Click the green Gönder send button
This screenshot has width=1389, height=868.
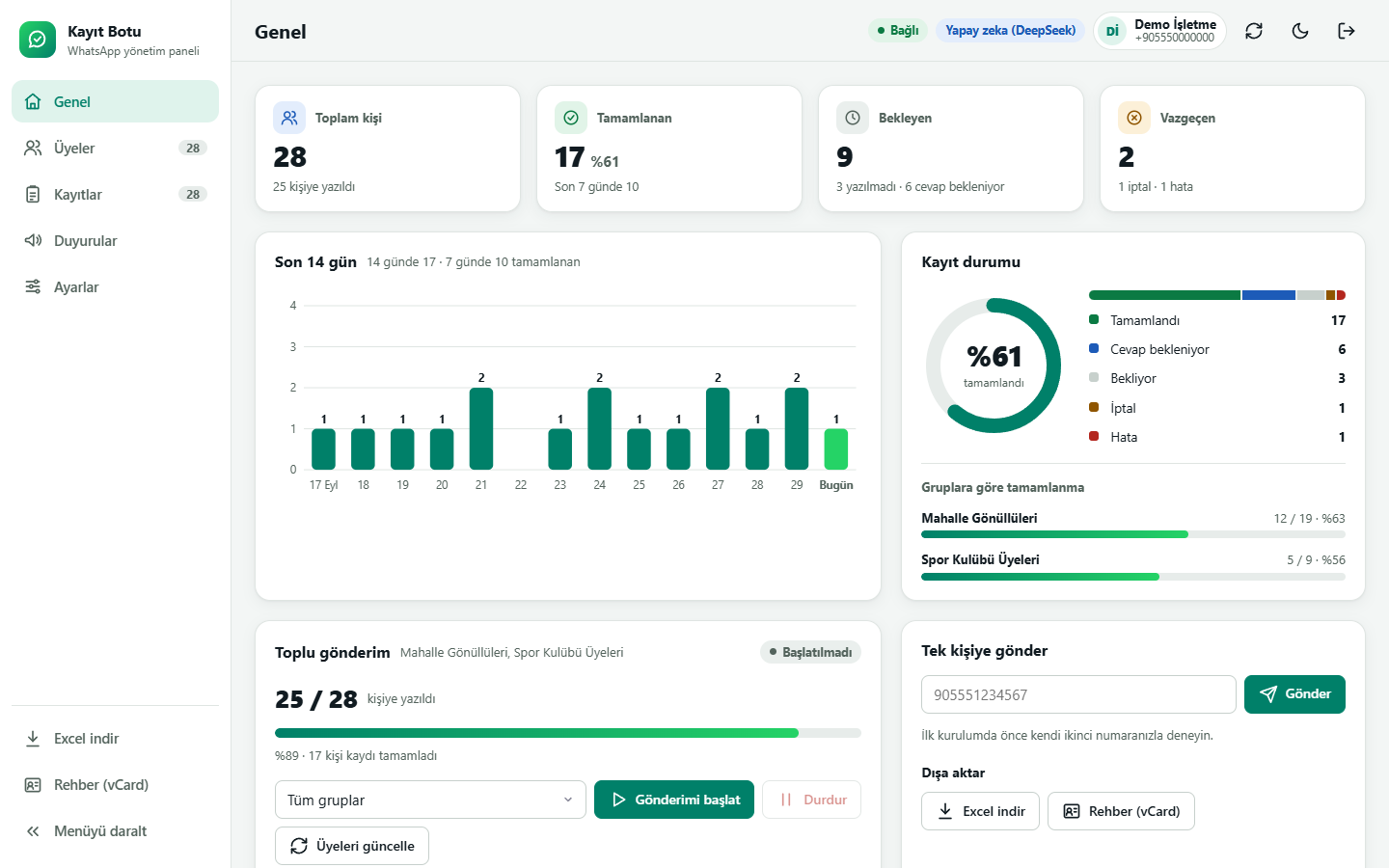(x=1294, y=694)
